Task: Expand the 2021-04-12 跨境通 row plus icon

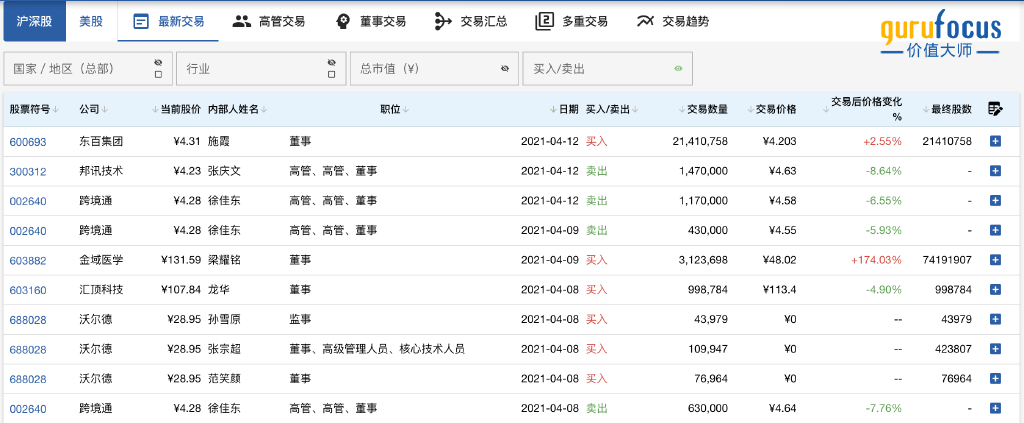Action: coord(995,200)
